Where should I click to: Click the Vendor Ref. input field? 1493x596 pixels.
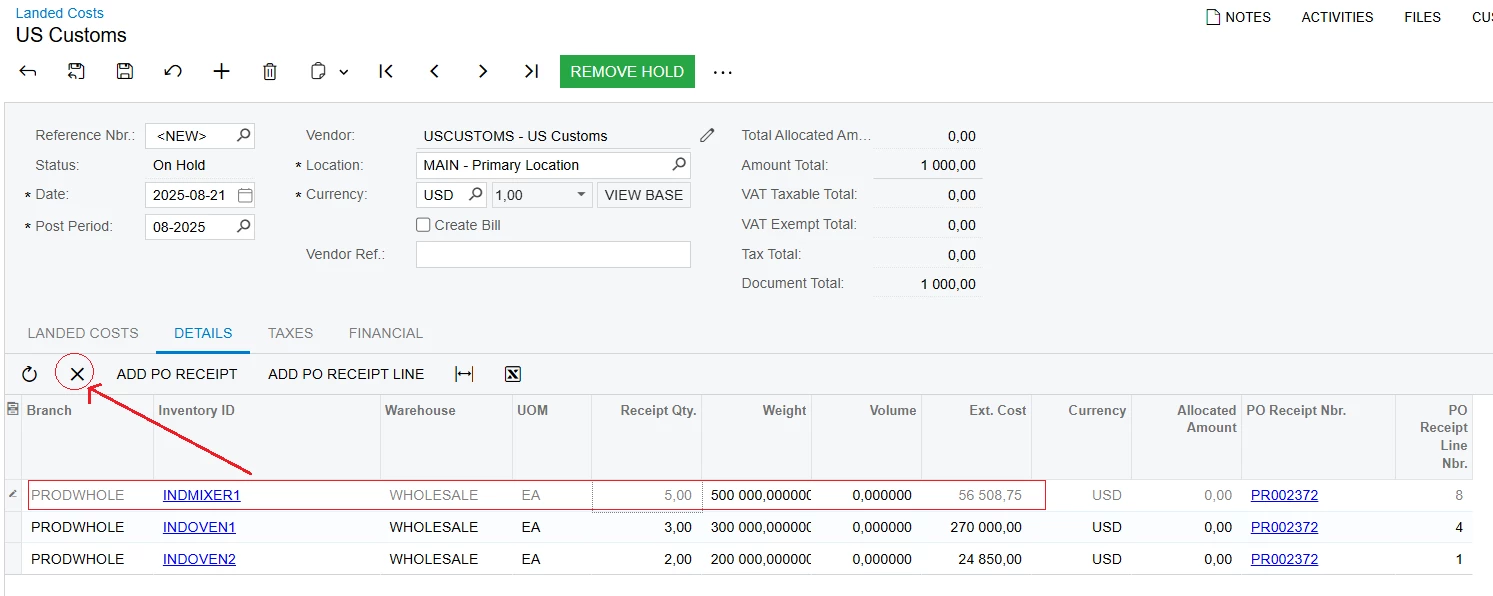(x=553, y=254)
